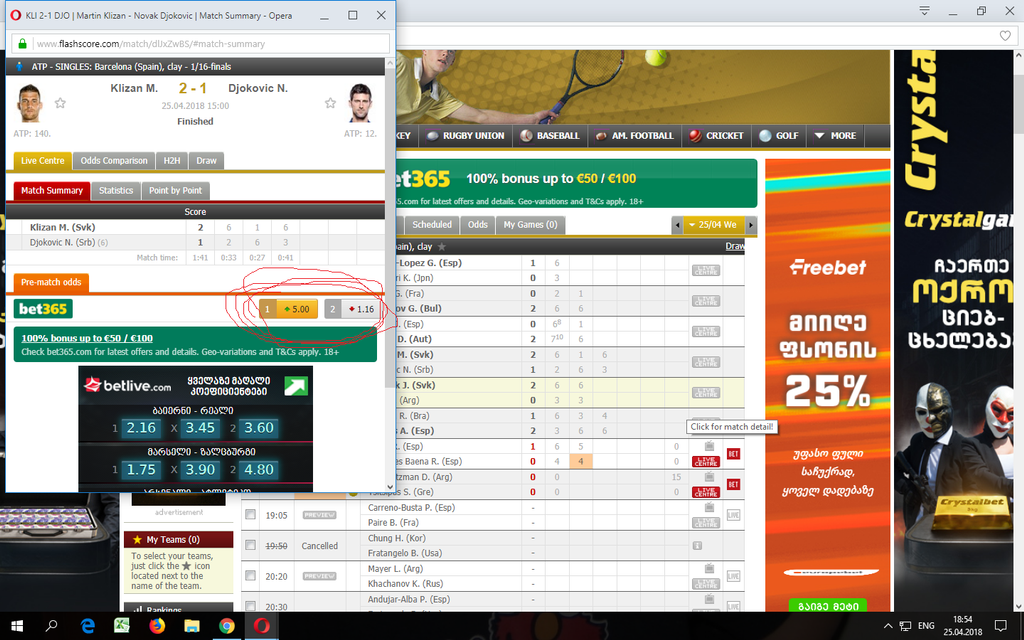1024x640 pixels.
Task: Click LIVE icon on Carreno-Busta vs Paire row
Action: click(733, 515)
